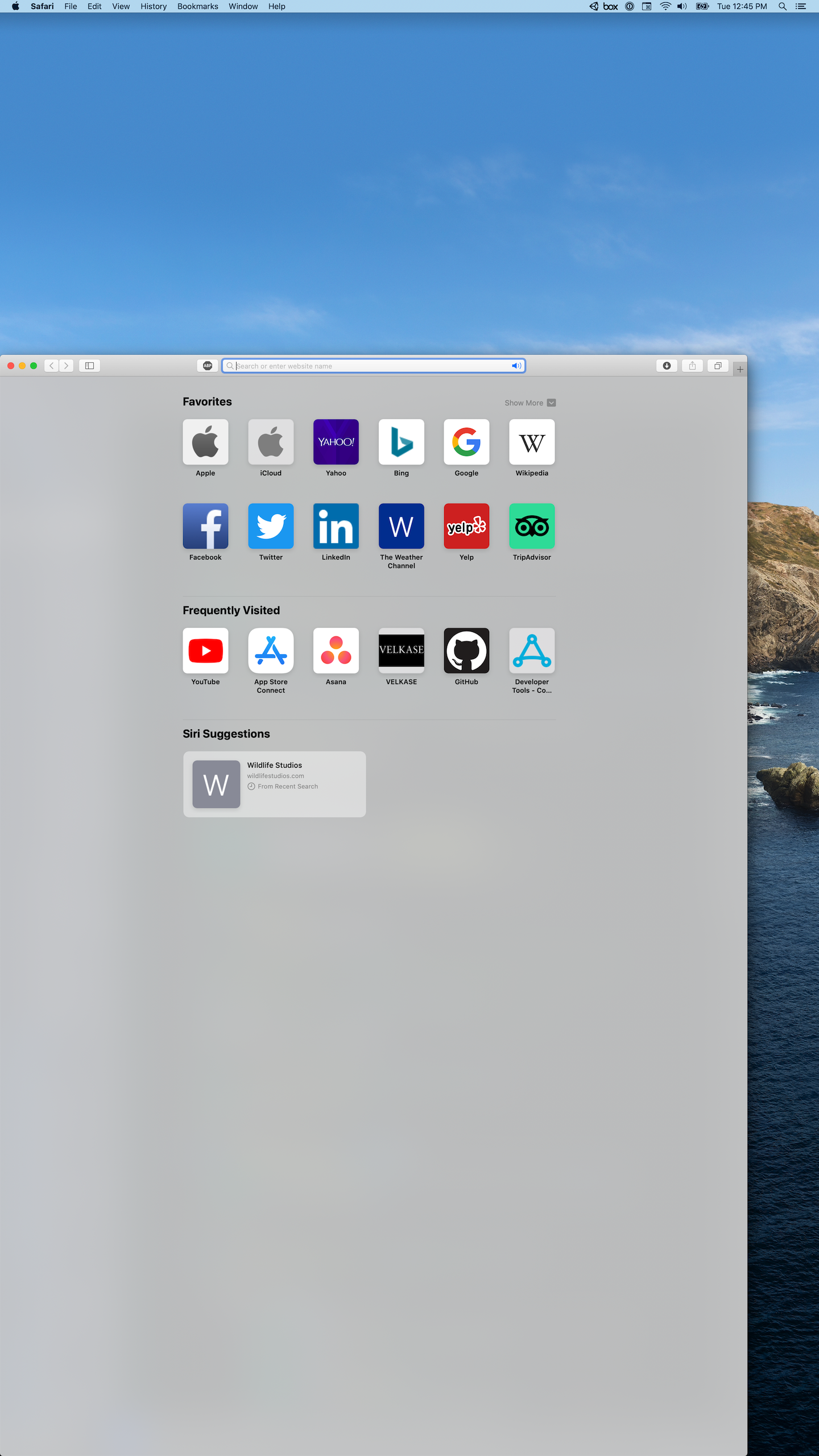Open the Apple menu
The image size is (819, 1456).
pyautogui.click(x=15, y=6)
